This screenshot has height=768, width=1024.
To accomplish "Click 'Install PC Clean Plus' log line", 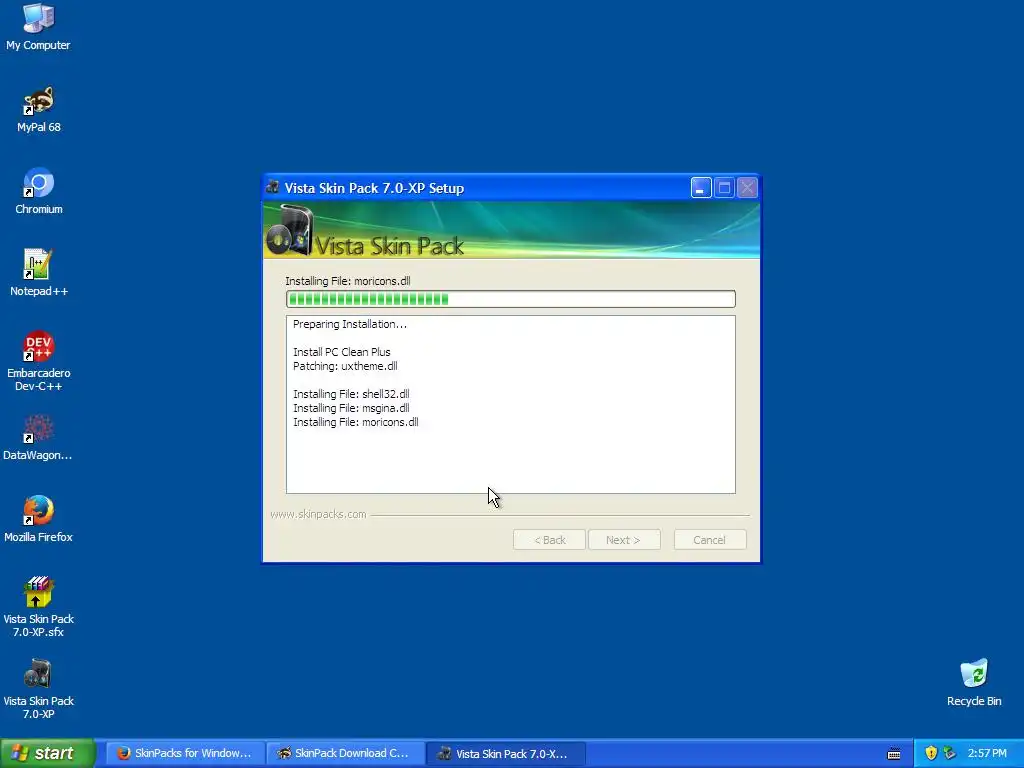I will 342,352.
